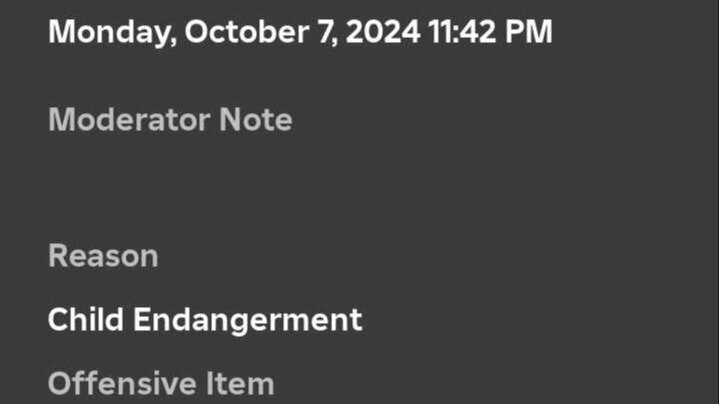Click the PM indicator in the timestamp
Screen dimensions: 719x404
(x=532, y=31)
